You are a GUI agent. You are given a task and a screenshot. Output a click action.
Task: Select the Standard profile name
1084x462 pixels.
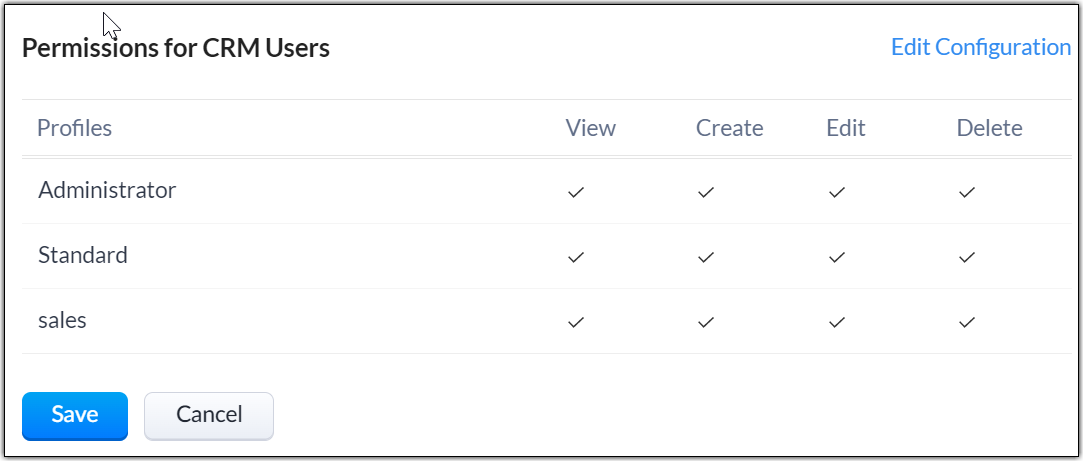point(83,255)
